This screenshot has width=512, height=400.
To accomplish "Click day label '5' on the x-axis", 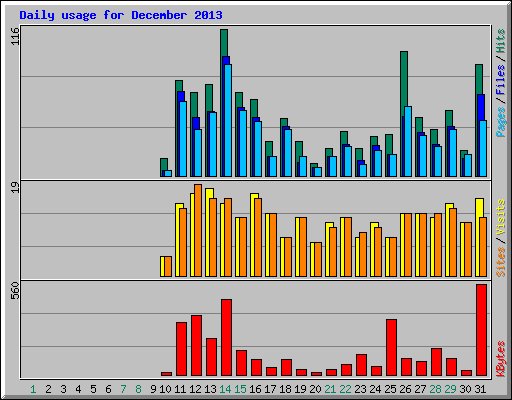I will (93, 389).
